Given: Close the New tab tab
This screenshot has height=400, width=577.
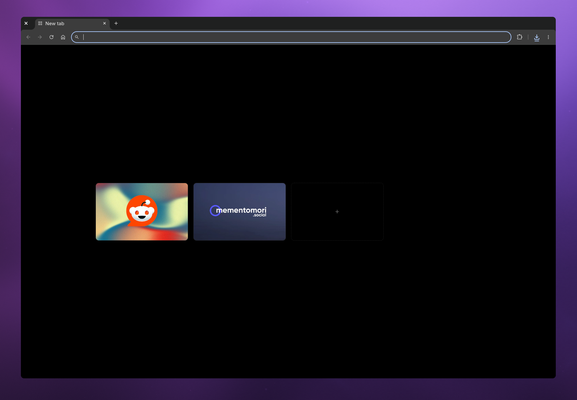Looking at the screenshot, I should 105,24.
